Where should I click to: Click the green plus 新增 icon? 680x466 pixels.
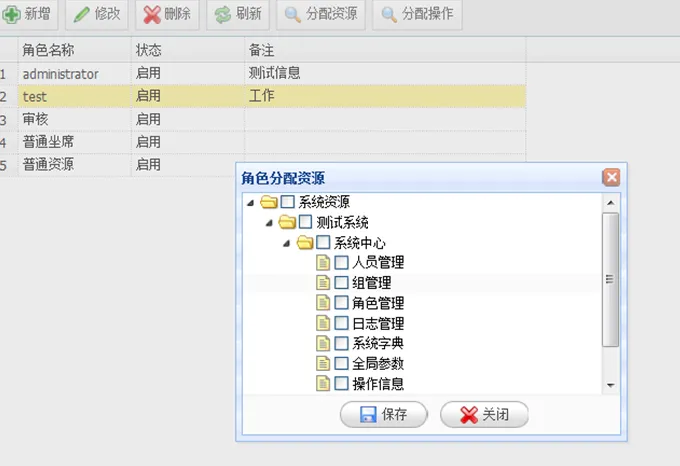point(11,14)
